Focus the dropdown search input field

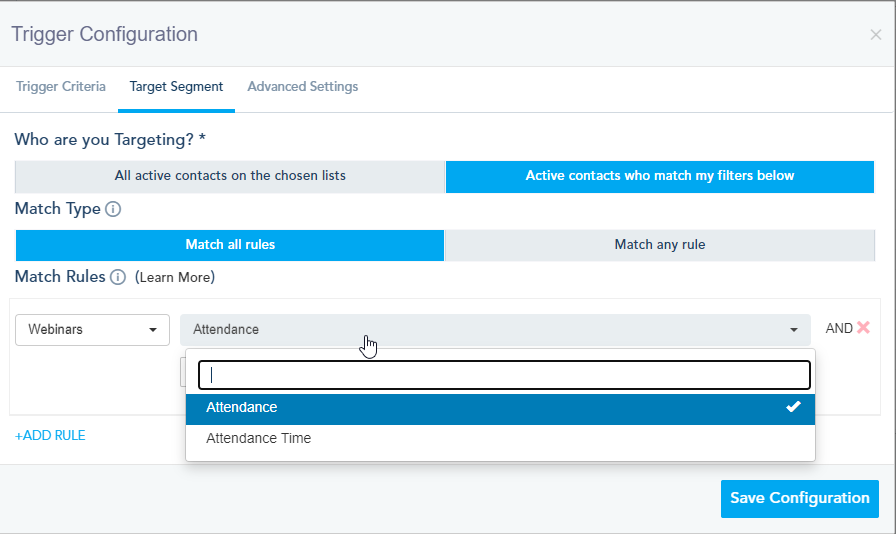point(504,375)
